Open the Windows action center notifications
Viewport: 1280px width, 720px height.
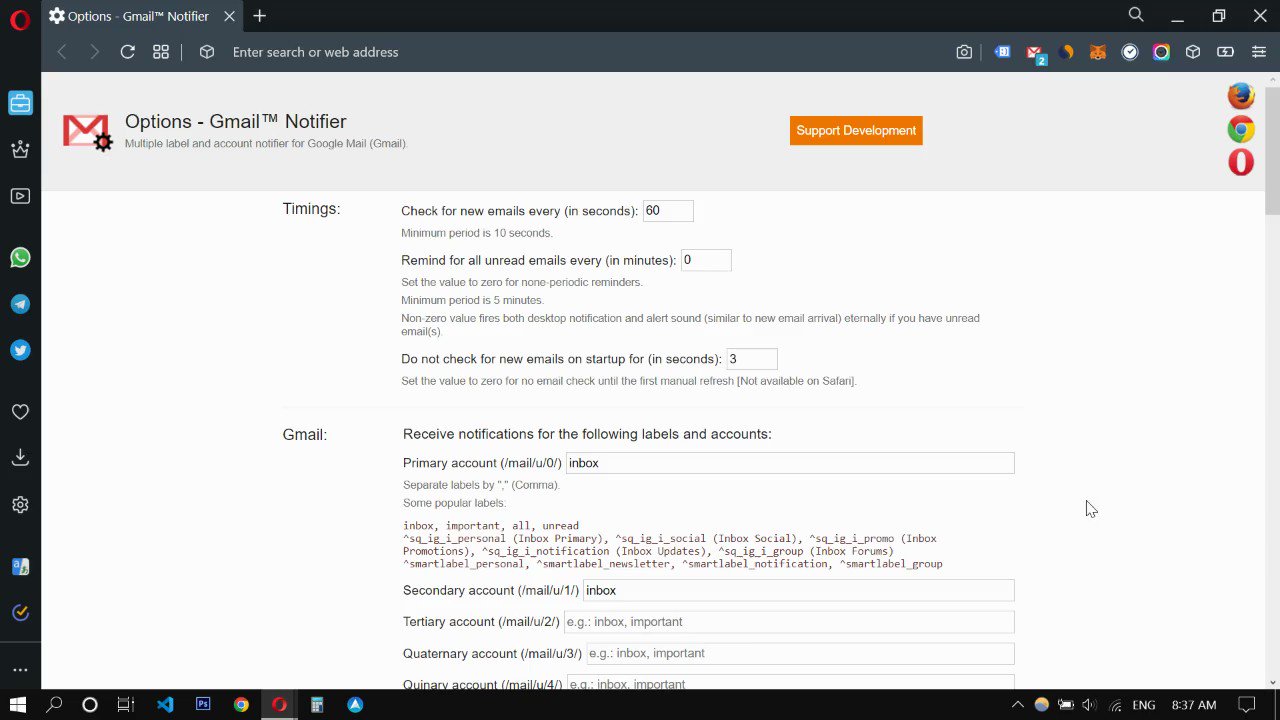point(1246,704)
